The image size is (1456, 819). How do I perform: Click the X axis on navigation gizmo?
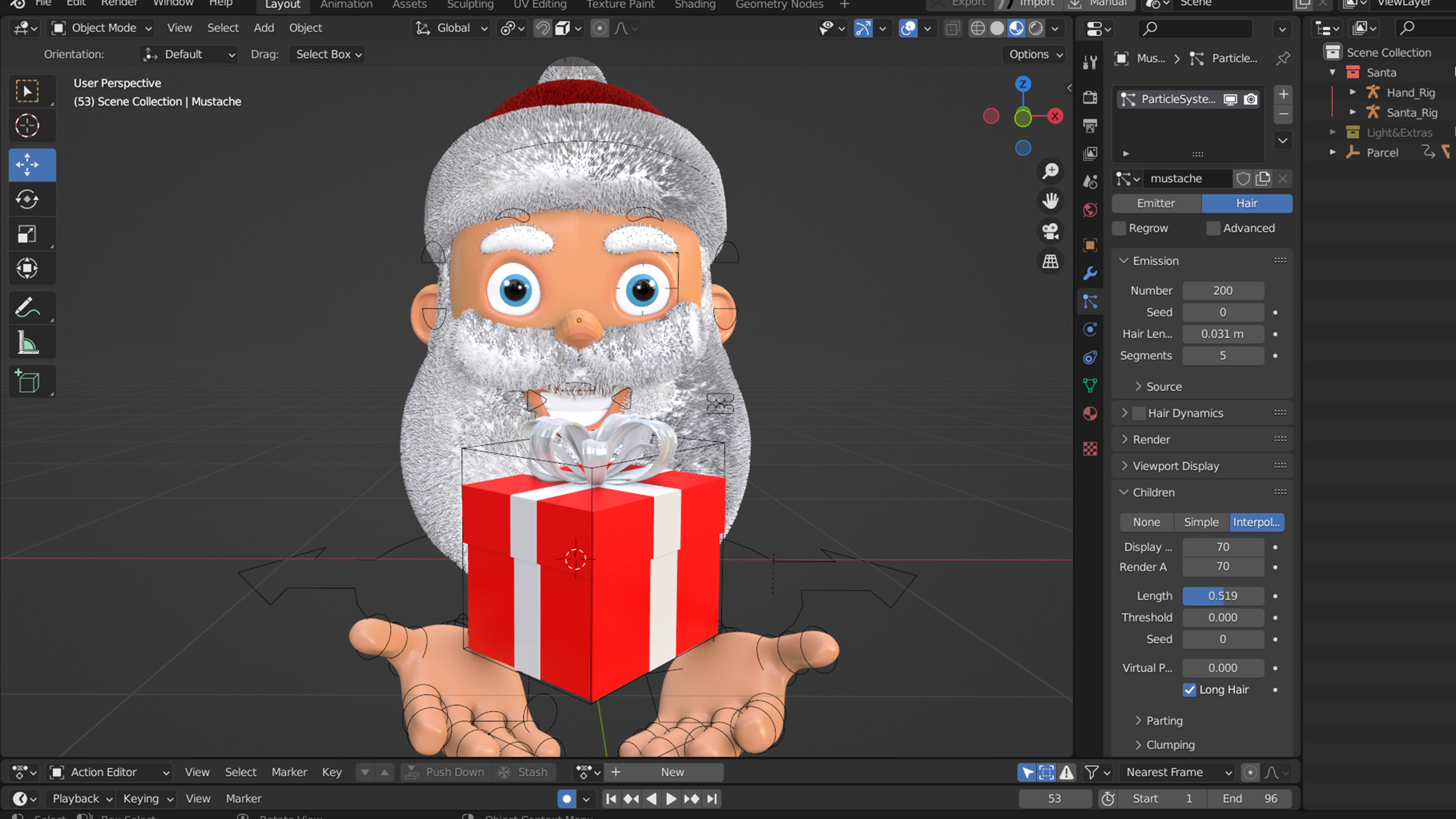pyautogui.click(x=1055, y=116)
